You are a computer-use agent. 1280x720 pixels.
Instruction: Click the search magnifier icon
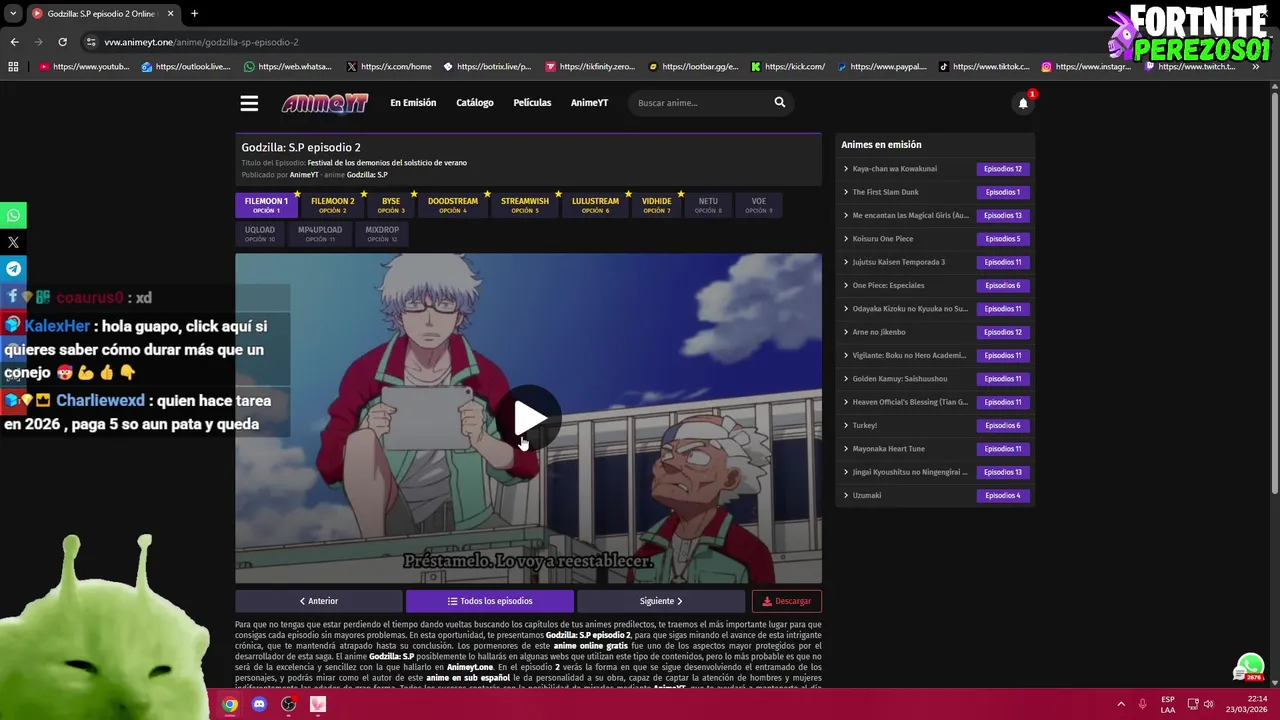pos(780,102)
